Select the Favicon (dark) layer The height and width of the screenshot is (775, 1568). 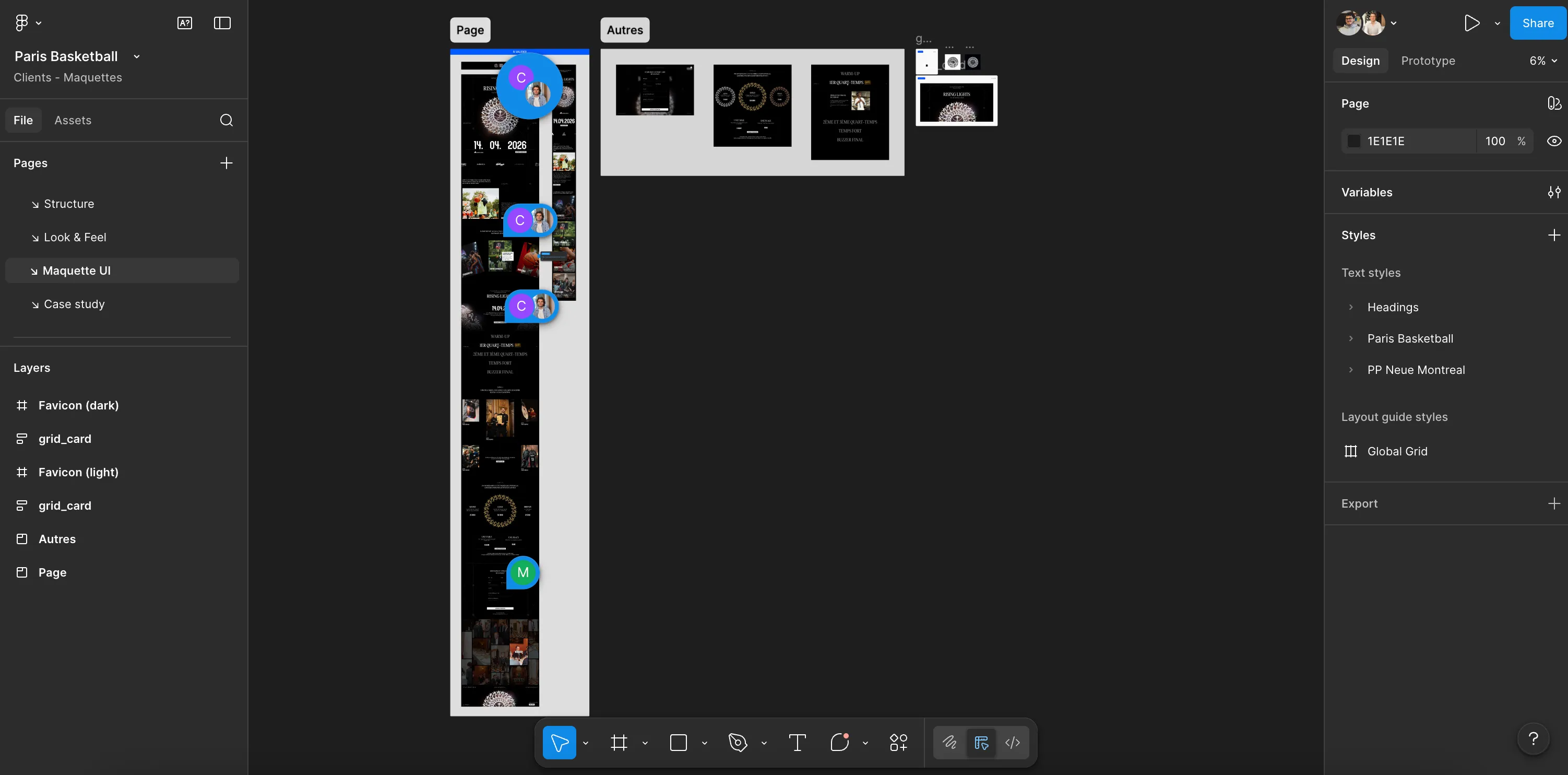78,405
